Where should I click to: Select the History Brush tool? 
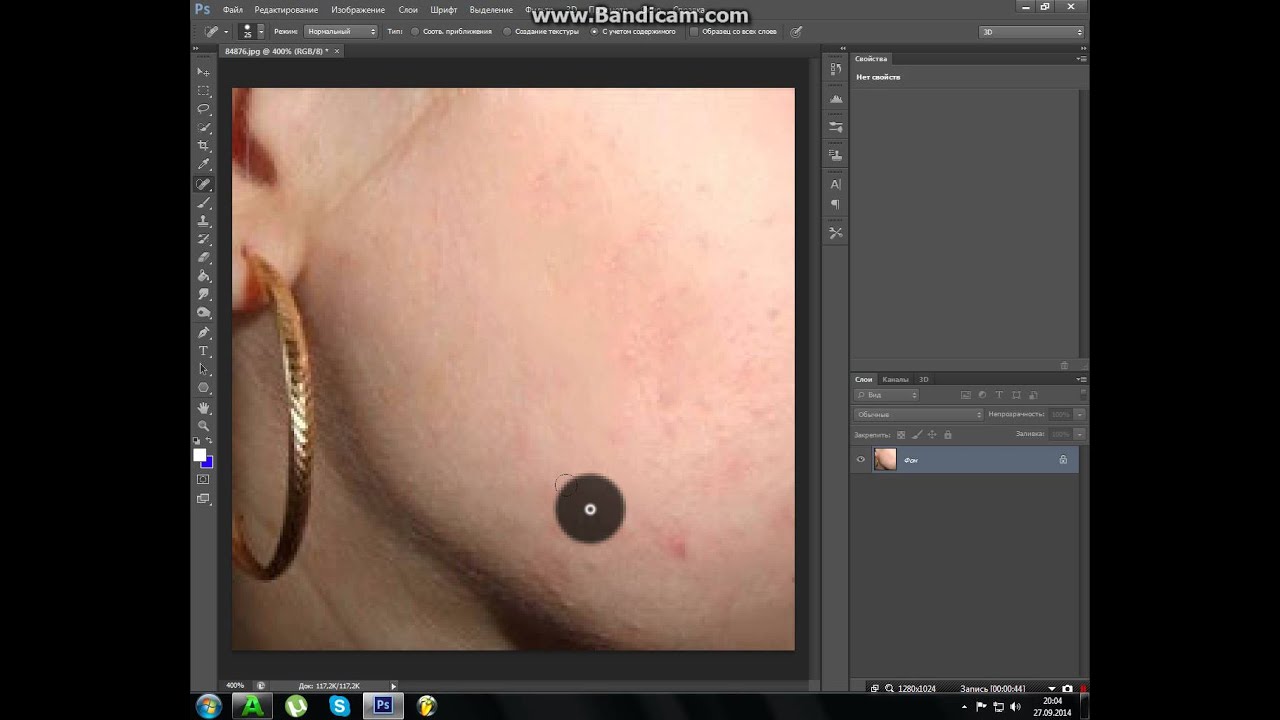(203, 239)
